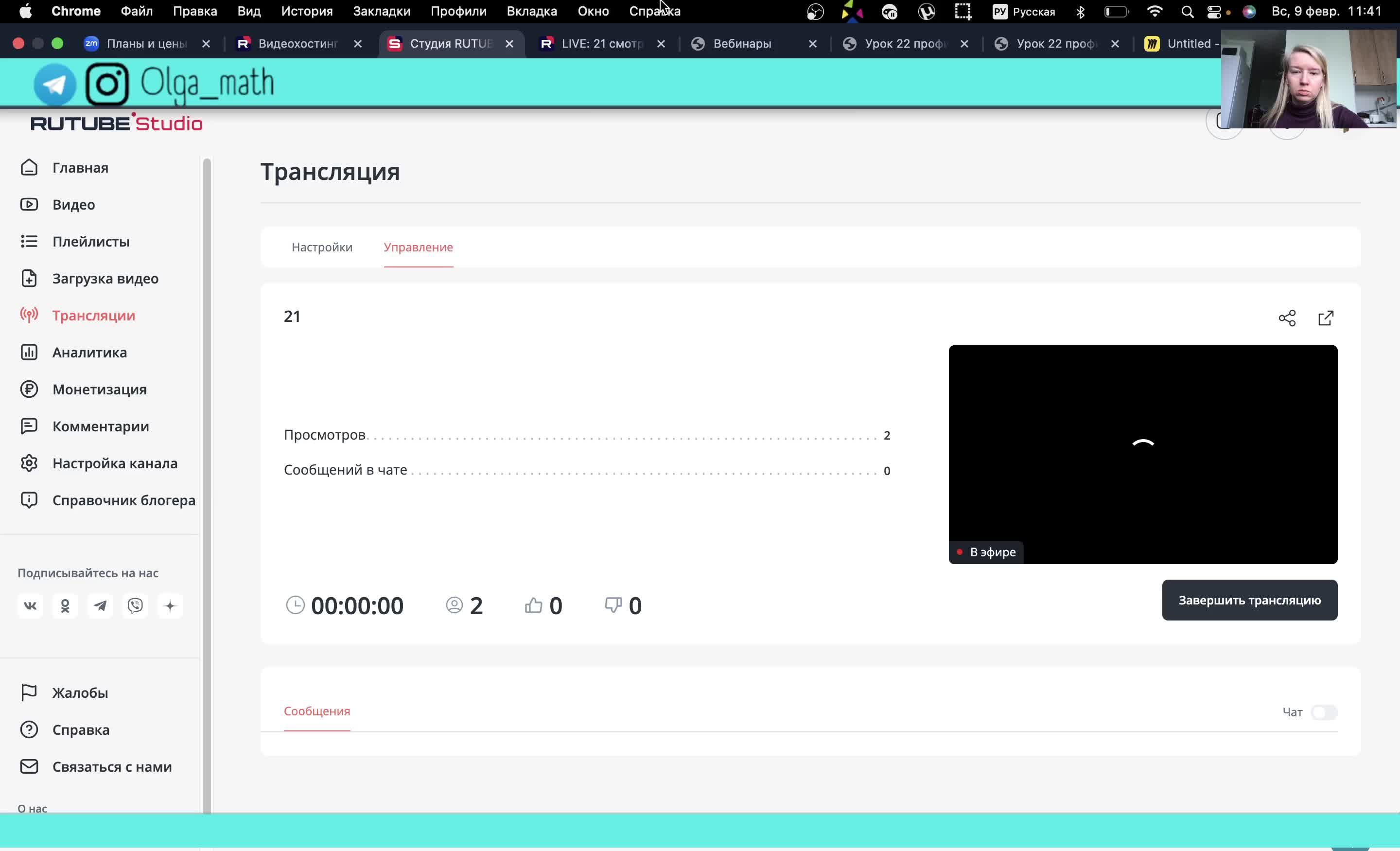The height and width of the screenshot is (851, 1400).
Task: Open Справочник блогера link
Action: pyautogui.click(x=123, y=500)
